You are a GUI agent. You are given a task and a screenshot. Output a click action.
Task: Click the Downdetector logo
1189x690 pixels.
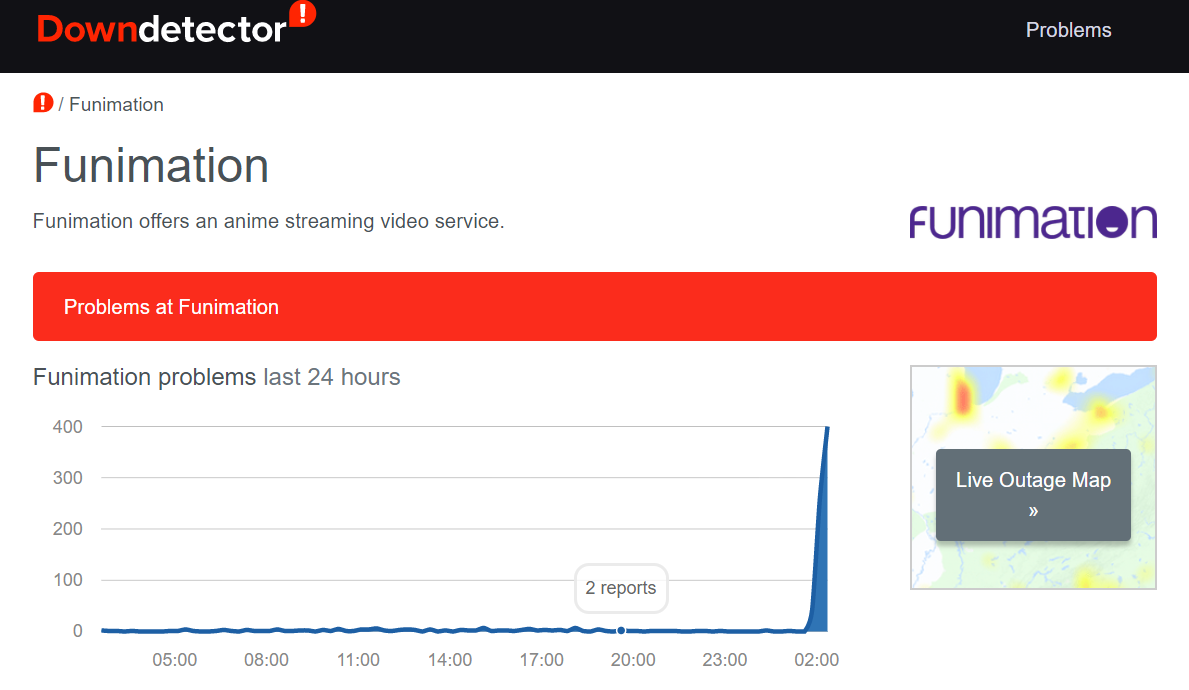(176, 25)
